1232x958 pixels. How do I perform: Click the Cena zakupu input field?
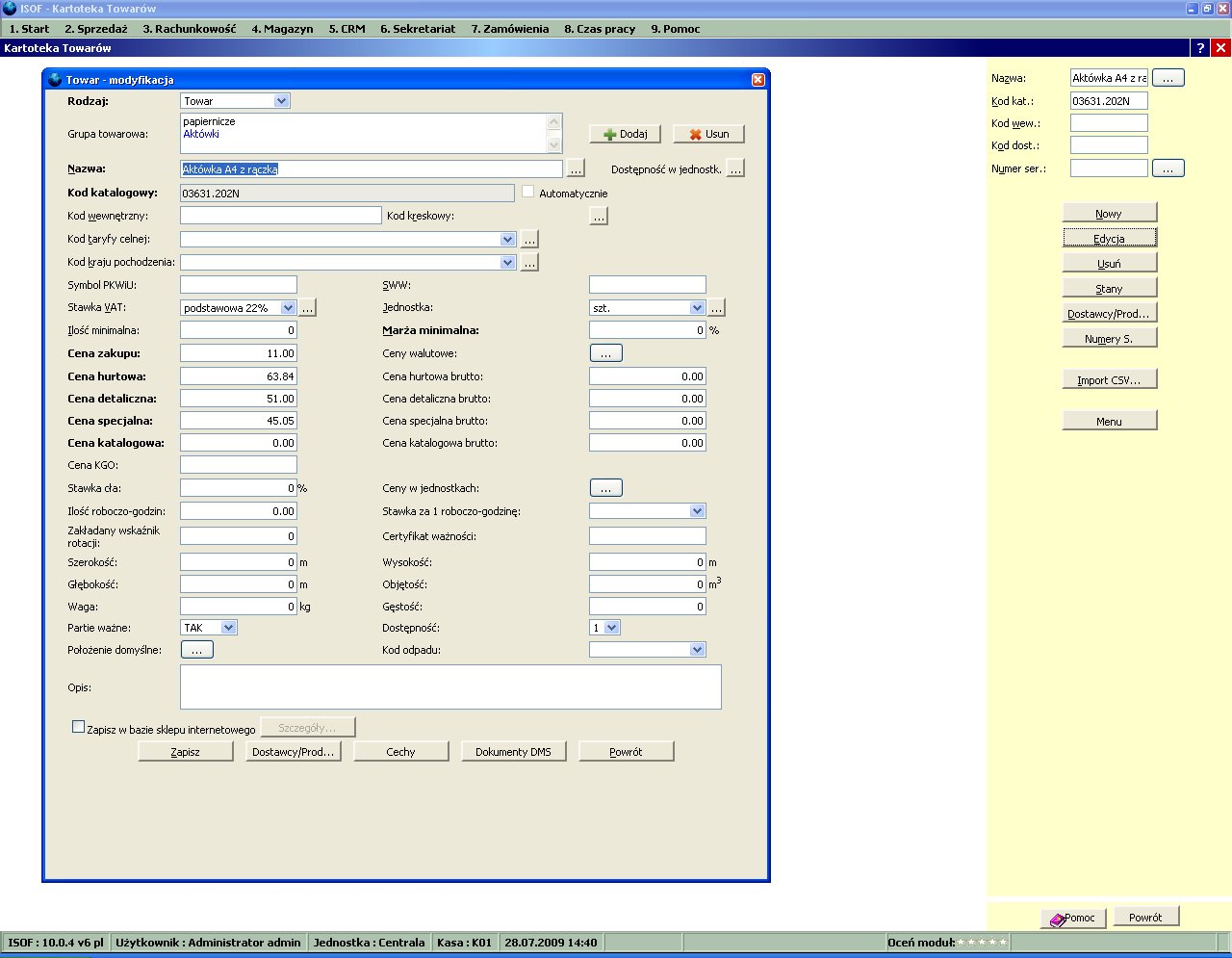238,353
